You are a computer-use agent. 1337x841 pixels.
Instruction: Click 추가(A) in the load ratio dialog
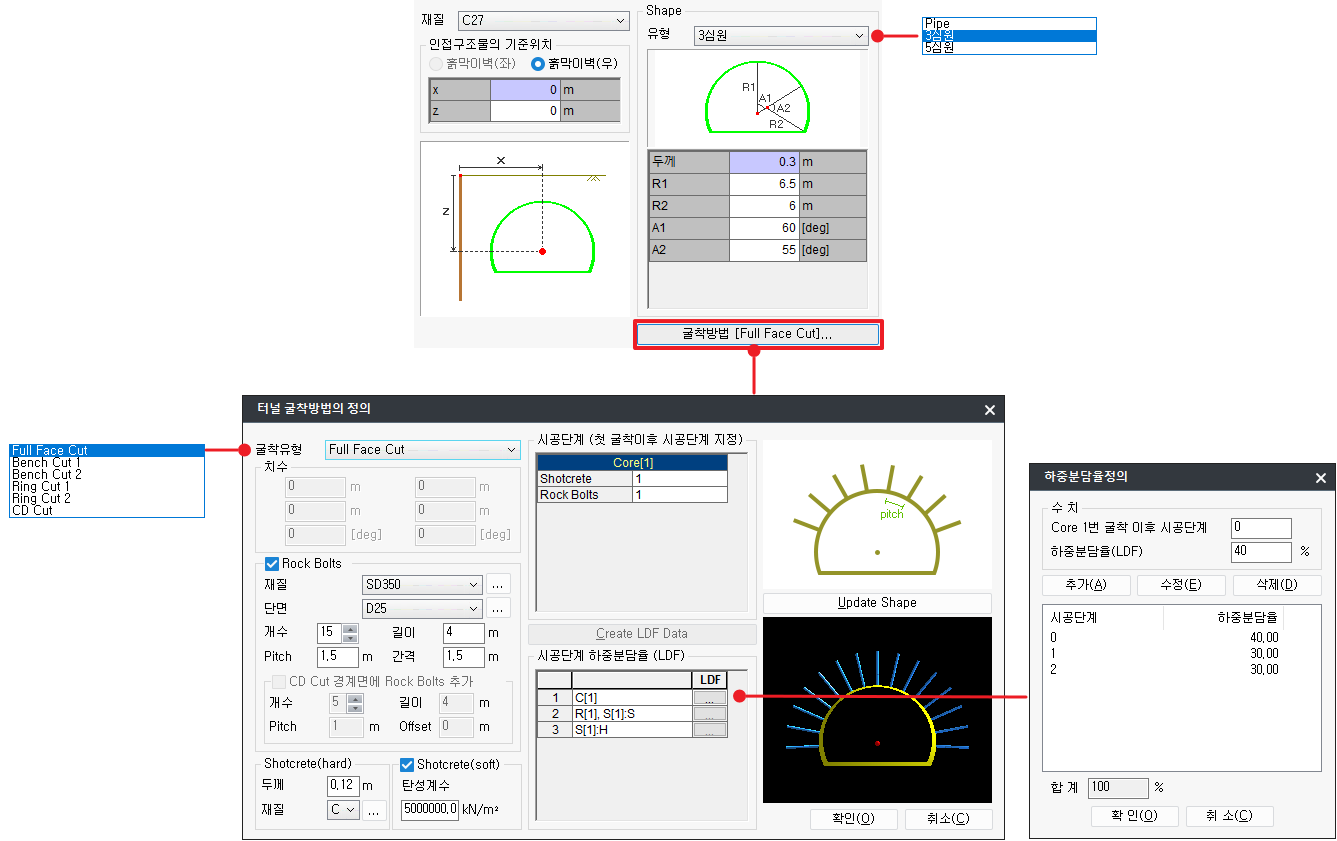click(x=1085, y=585)
